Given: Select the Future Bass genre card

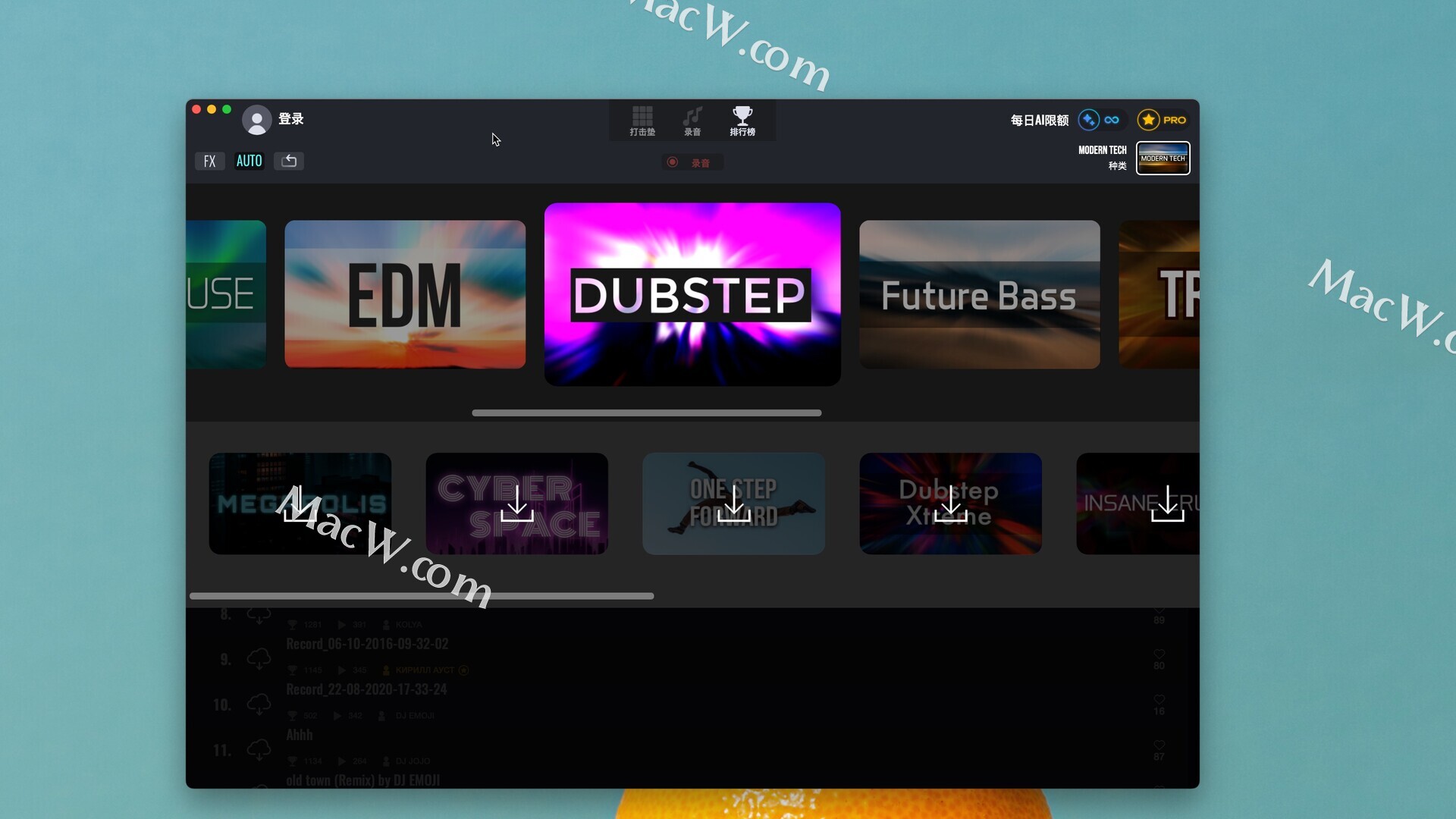Looking at the screenshot, I should coord(979,294).
